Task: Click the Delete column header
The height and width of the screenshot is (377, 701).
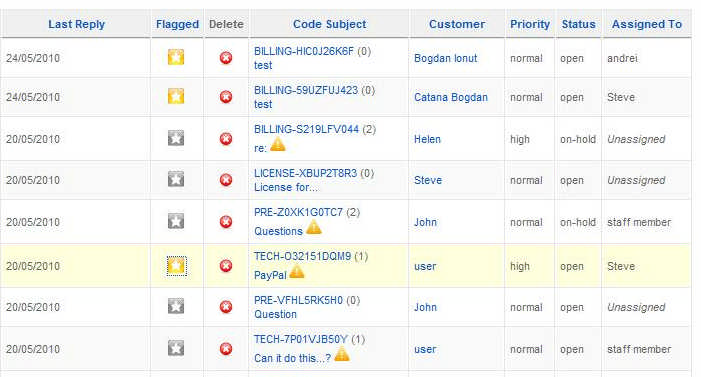Action: point(226,24)
